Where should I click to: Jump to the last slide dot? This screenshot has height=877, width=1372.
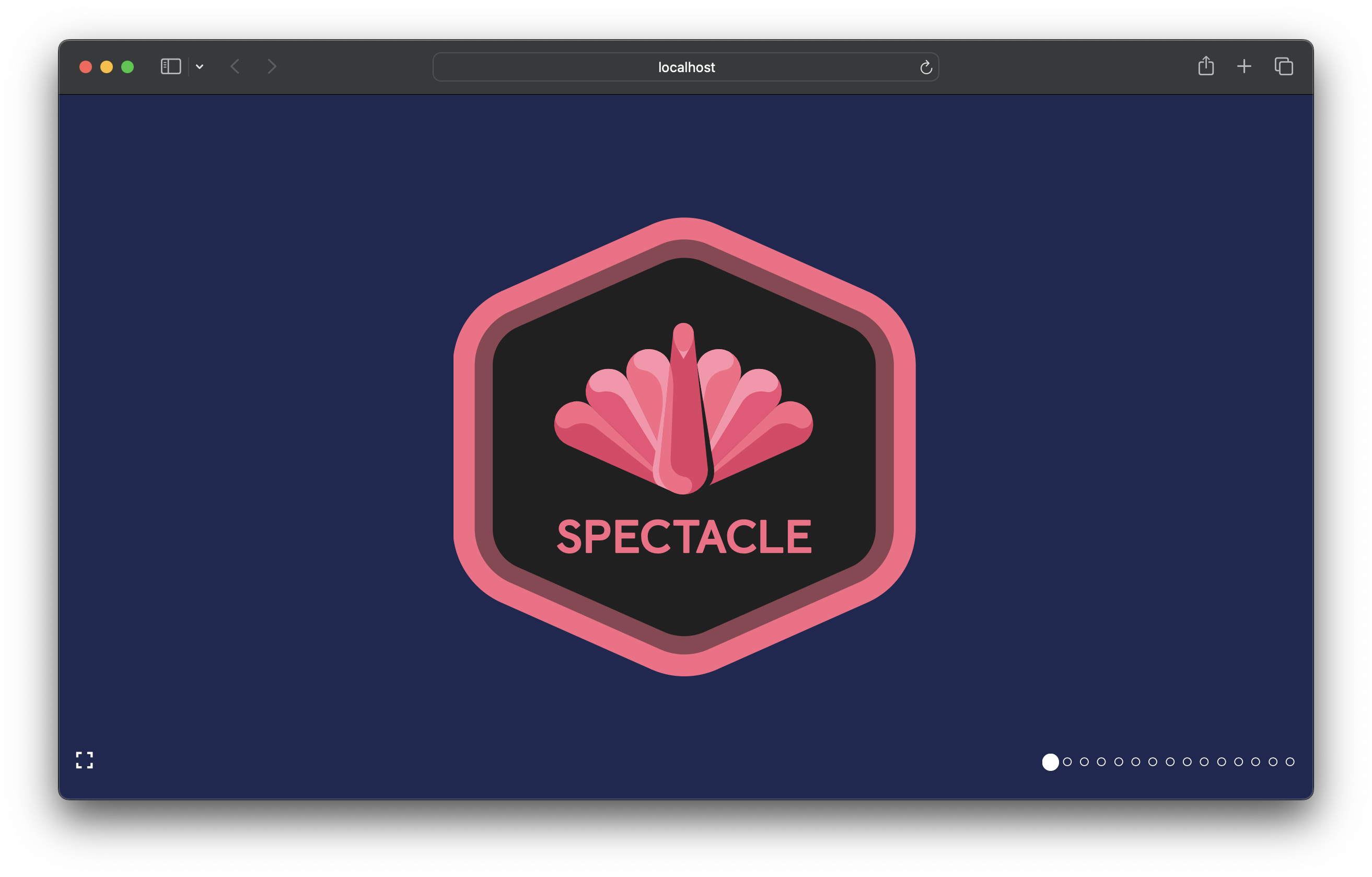coord(1290,762)
